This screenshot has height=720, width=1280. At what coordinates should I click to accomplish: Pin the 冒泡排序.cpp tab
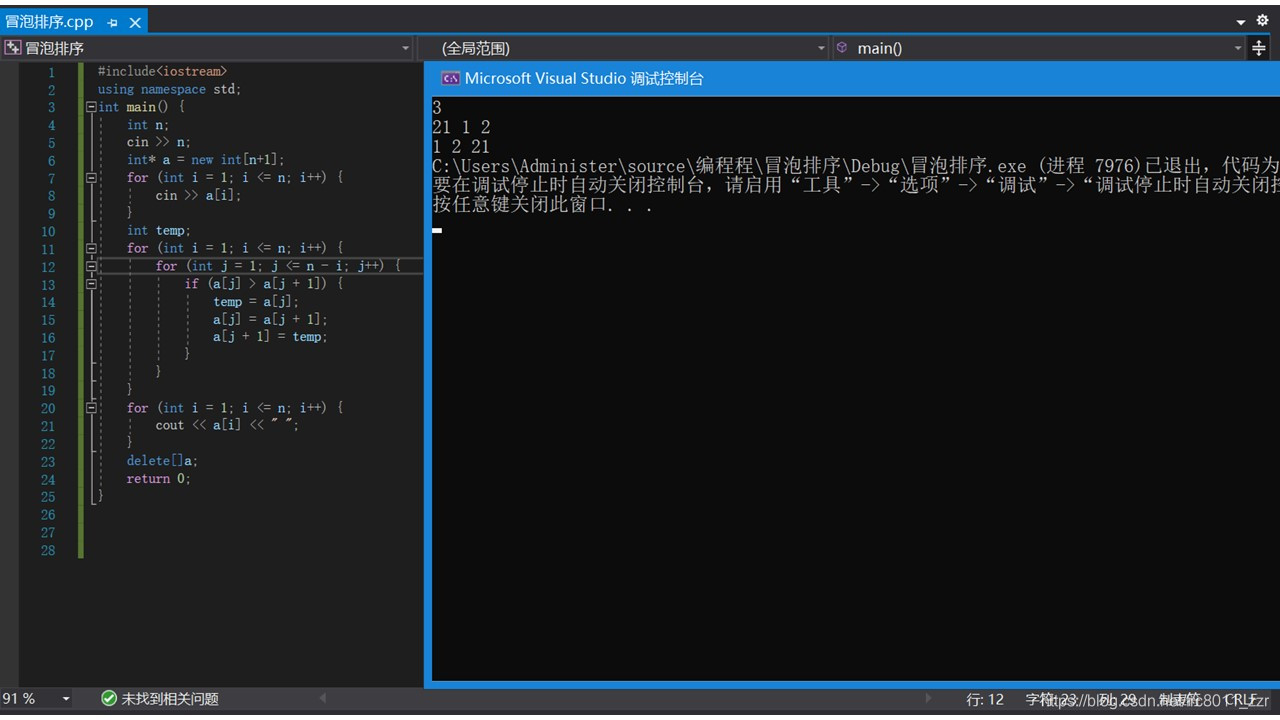[113, 21]
